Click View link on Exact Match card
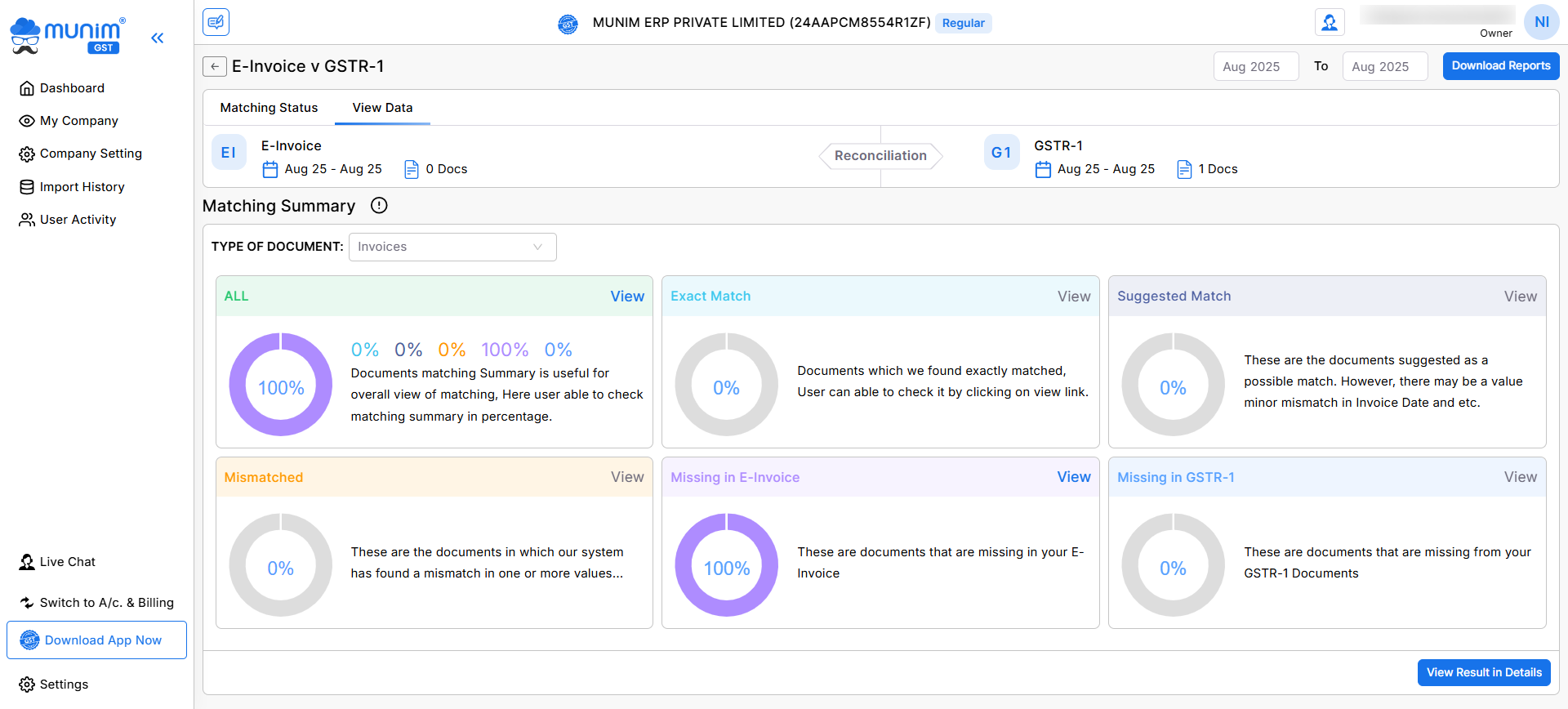 pyautogui.click(x=1074, y=297)
